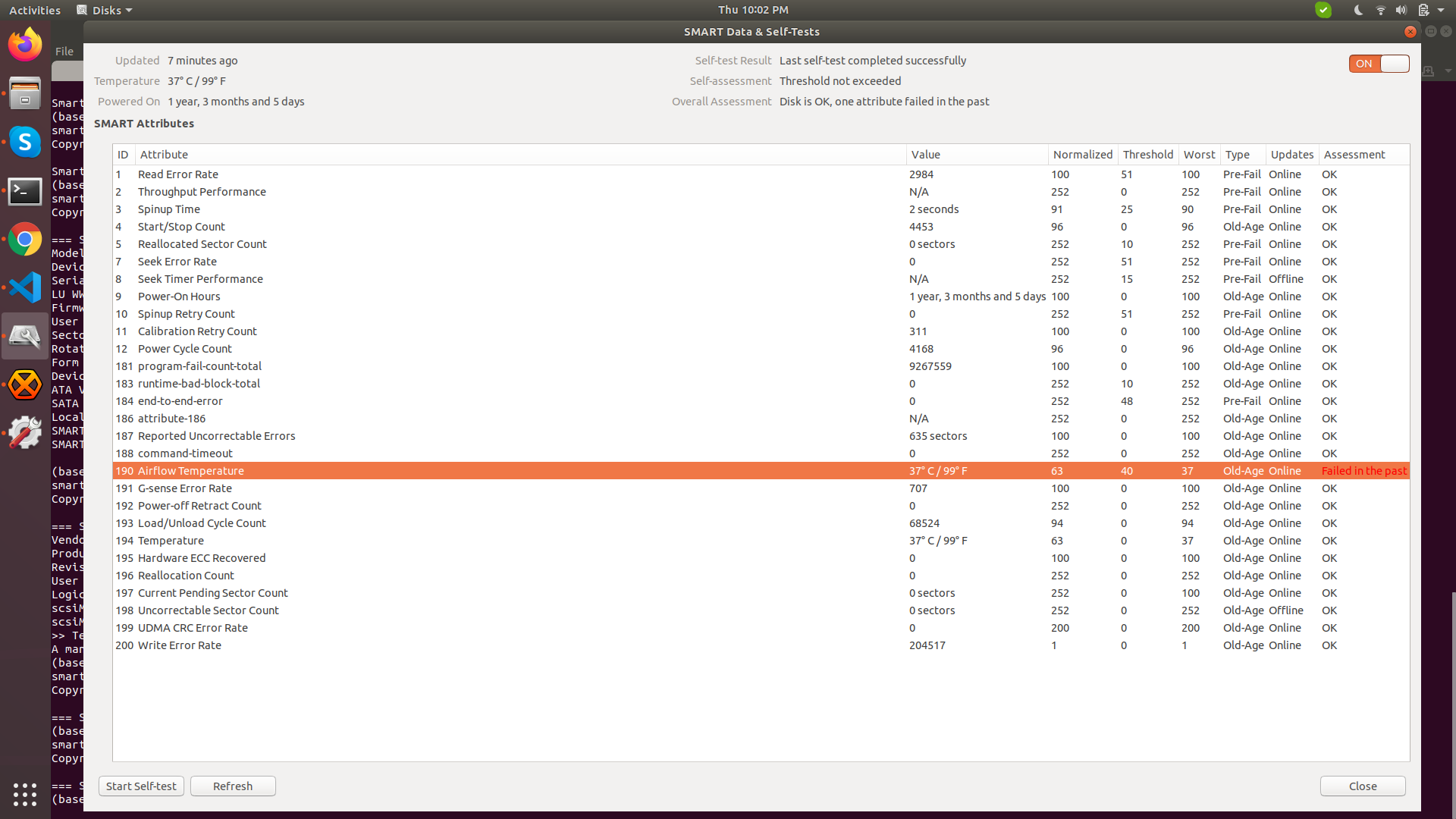
Task: Refresh the SMART data
Action: (233, 786)
